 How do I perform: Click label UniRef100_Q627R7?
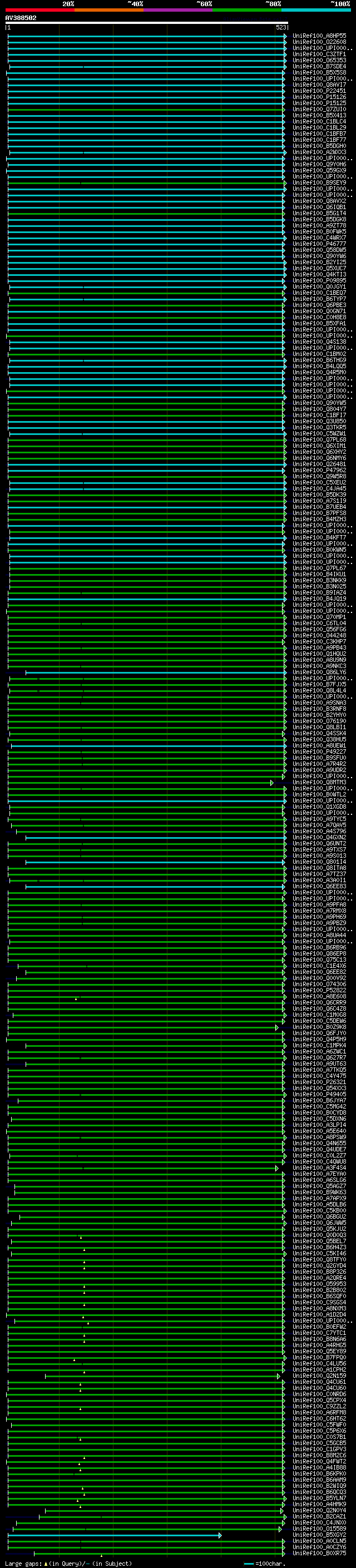[319, 1057]
